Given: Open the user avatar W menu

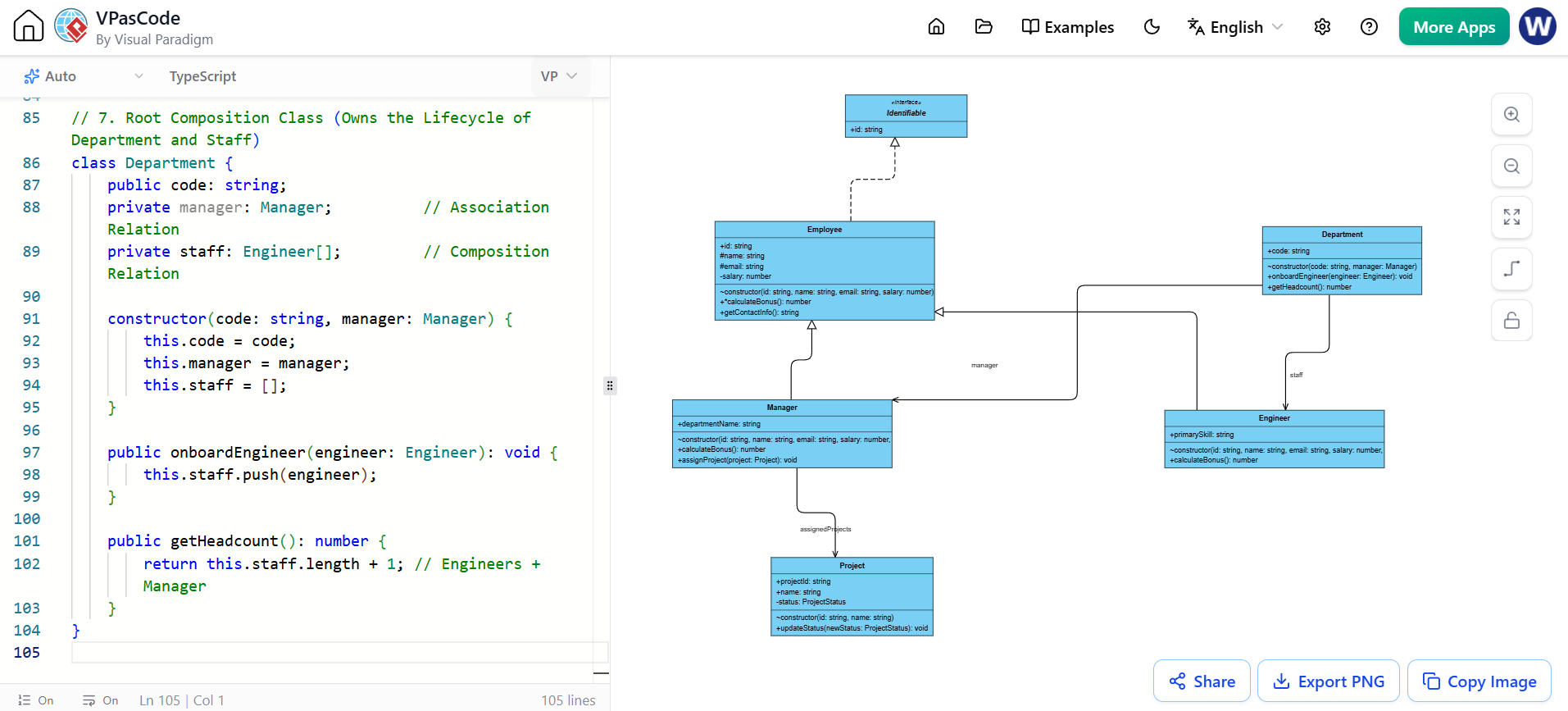Looking at the screenshot, I should [x=1538, y=26].
